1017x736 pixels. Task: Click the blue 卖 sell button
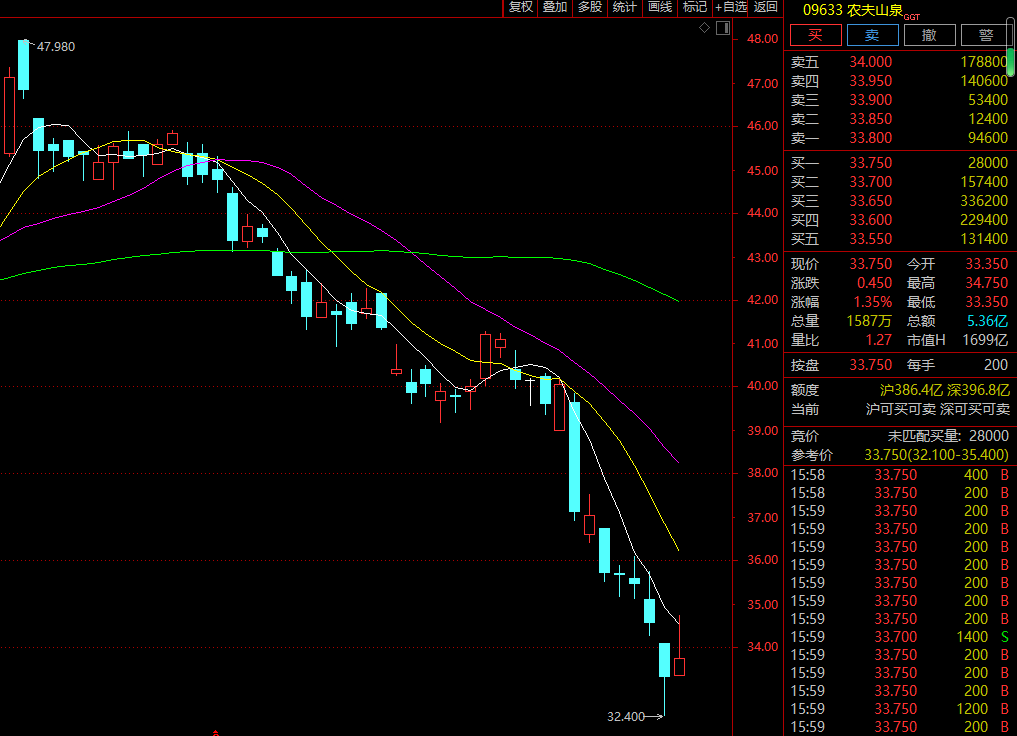pyautogui.click(x=872, y=35)
